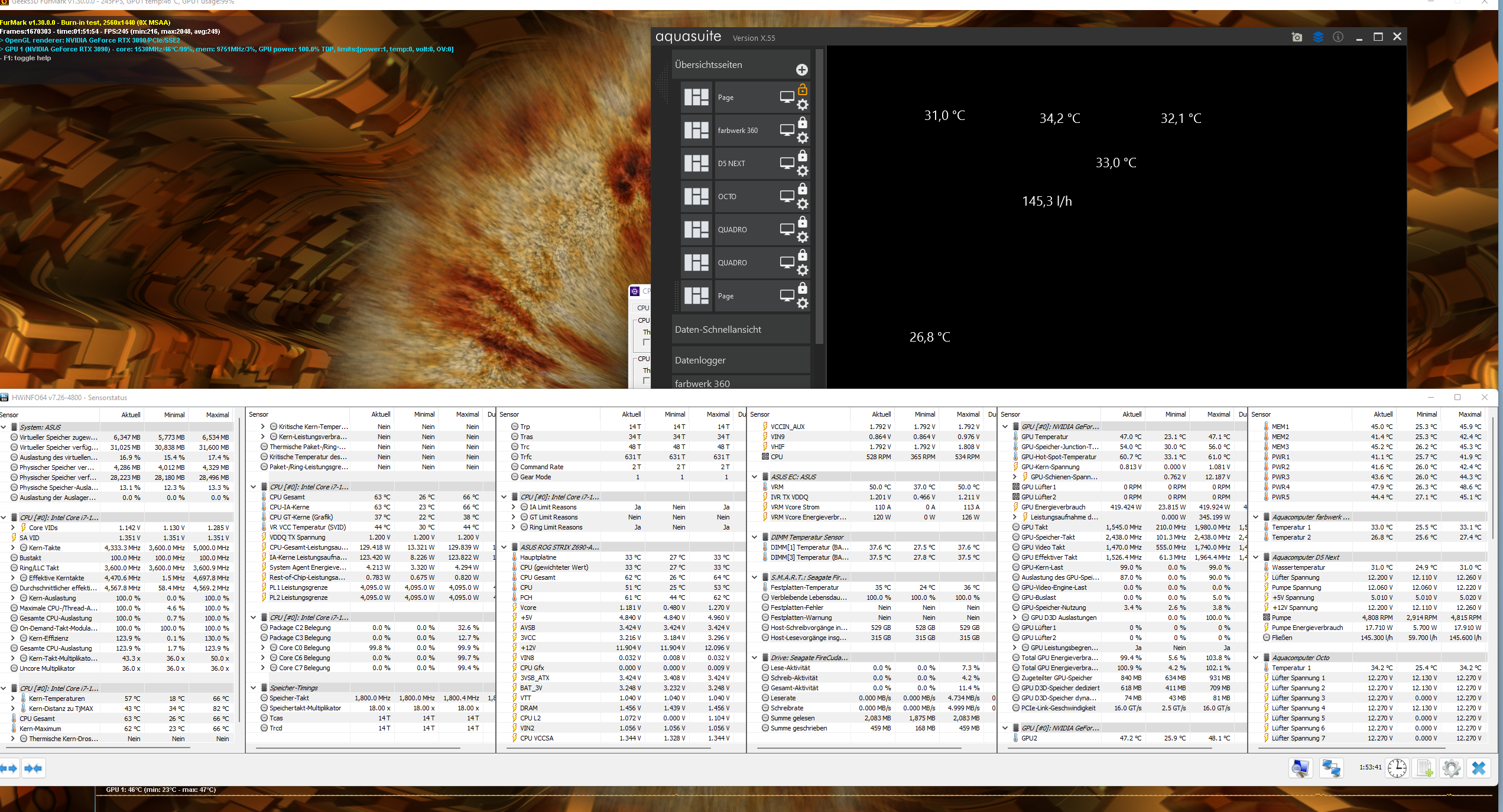Image resolution: width=1503 pixels, height=812 pixels.
Task: Expand the Kern-Effizienz row
Action: click(13, 638)
